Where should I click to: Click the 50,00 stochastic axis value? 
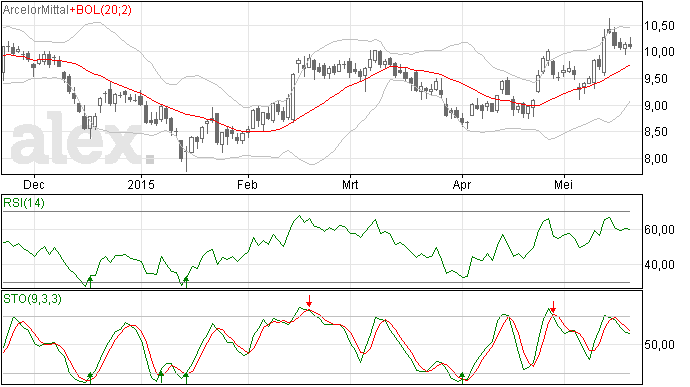point(659,344)
